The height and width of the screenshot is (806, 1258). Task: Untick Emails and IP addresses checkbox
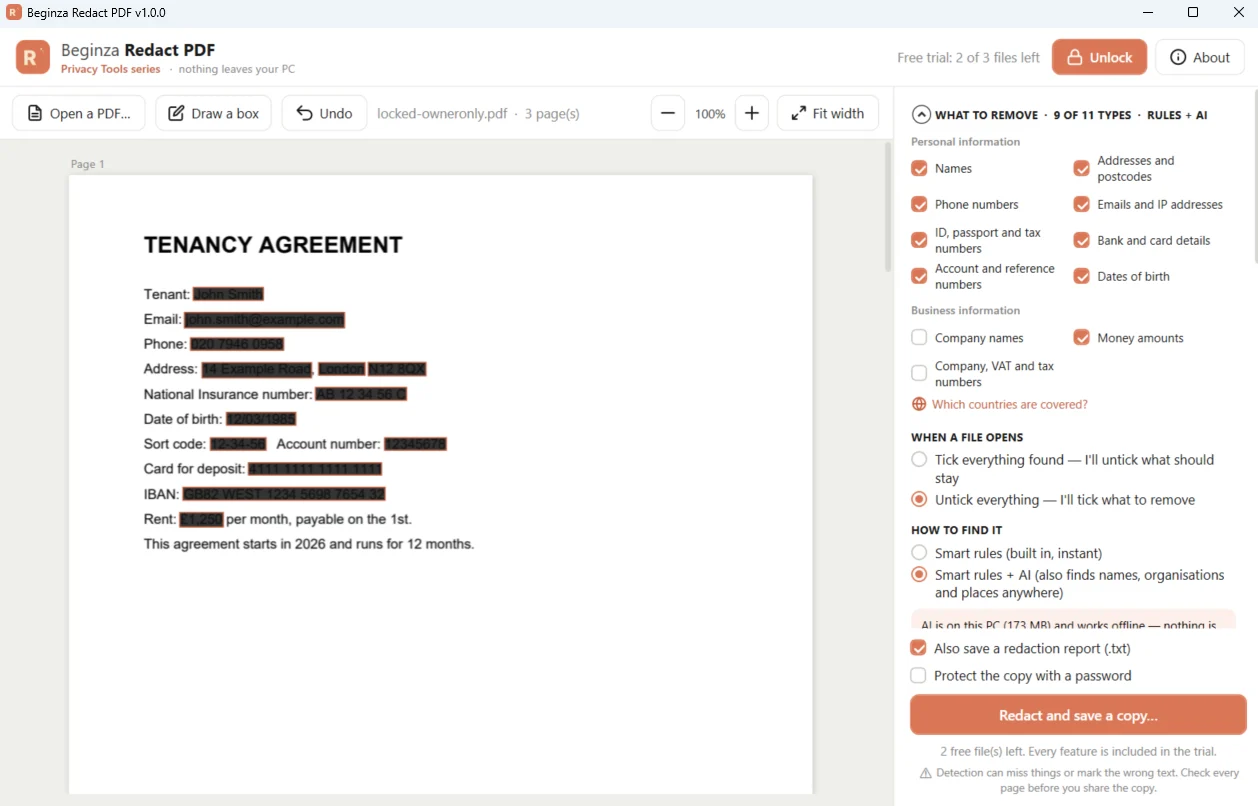[x=1081, y=204]
